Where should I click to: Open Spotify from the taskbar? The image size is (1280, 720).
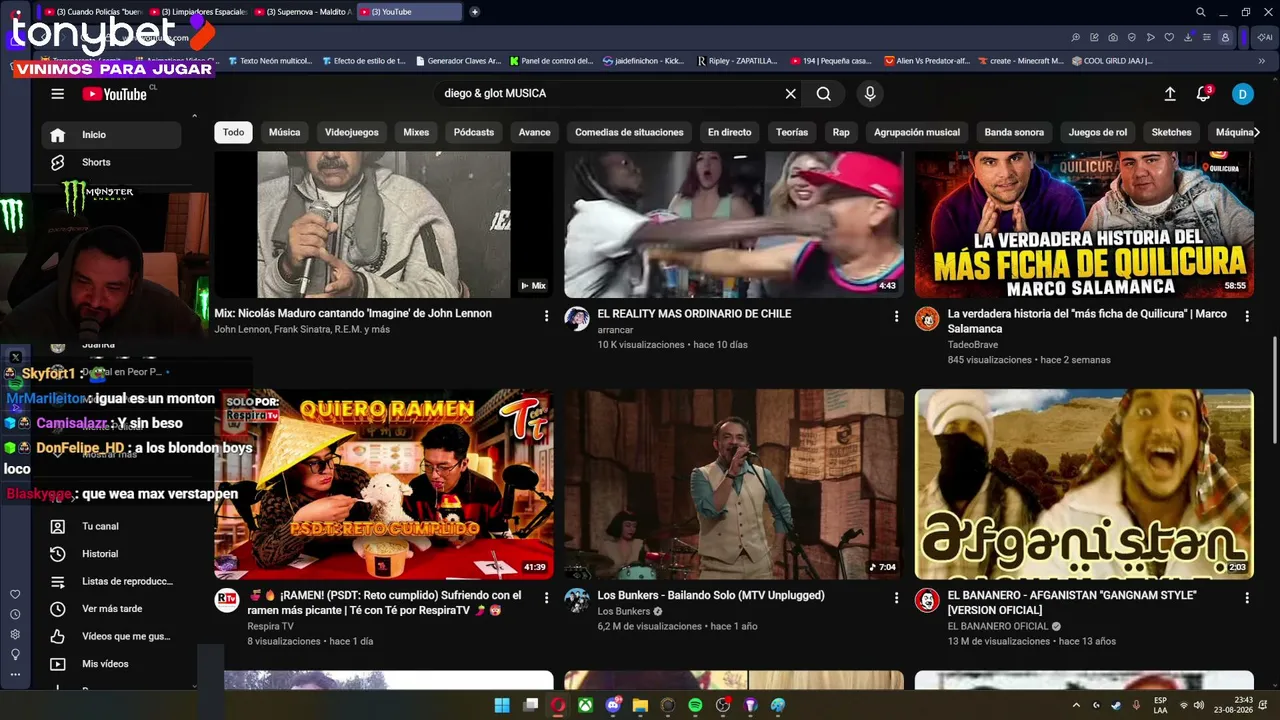tap(695, 705)
